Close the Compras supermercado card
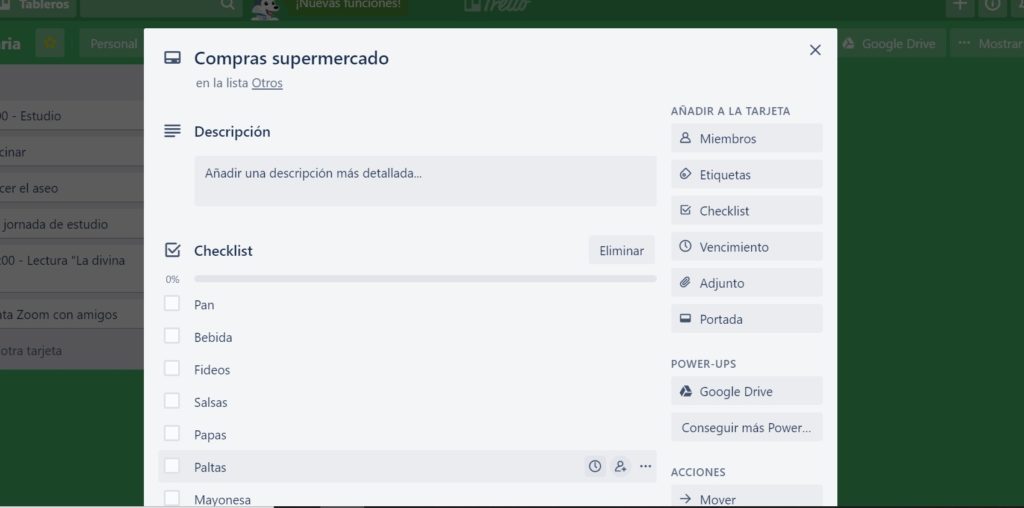 815,50
